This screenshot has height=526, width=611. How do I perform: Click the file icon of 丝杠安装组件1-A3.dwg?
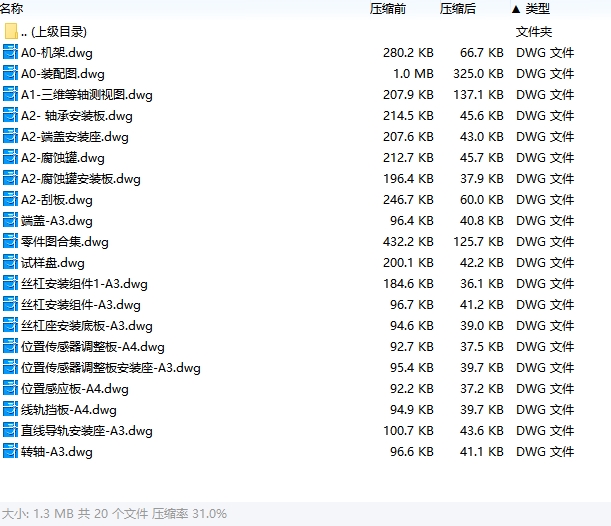tap(10, 284)
